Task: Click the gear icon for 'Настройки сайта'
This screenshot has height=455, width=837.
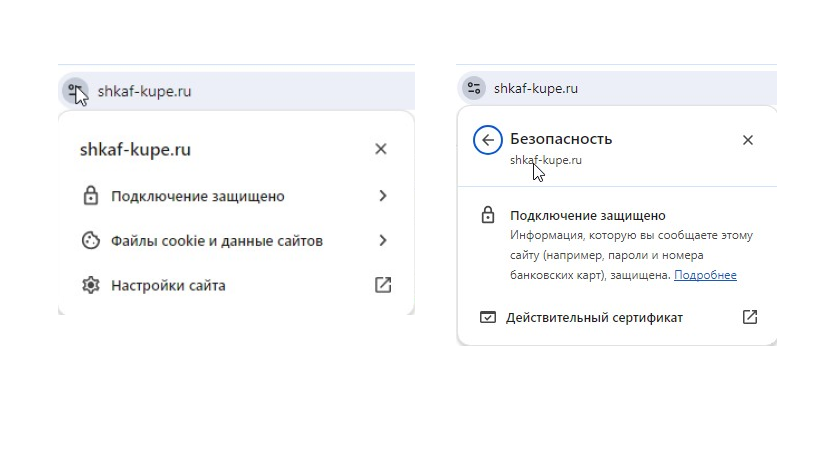Action: click(x=91, y=285)
